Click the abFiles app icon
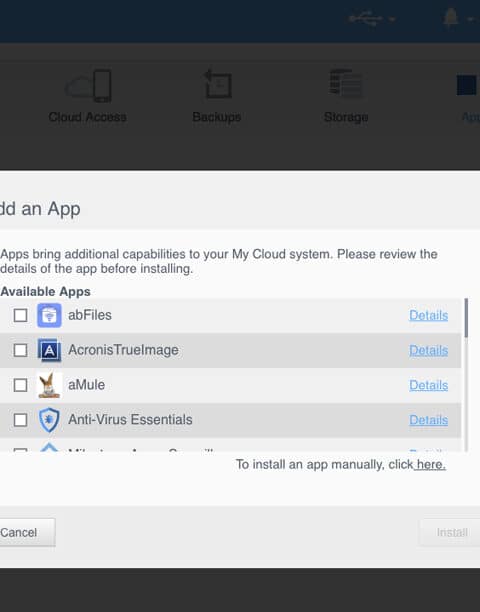 pyautogui.click(x=49, y=315)
